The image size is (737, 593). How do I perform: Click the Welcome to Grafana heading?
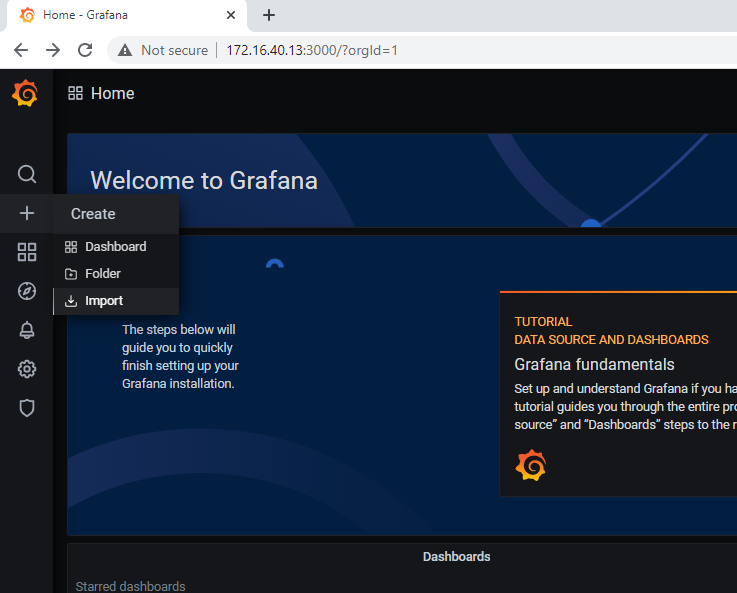pyautogui.click(x=204, y=180)
